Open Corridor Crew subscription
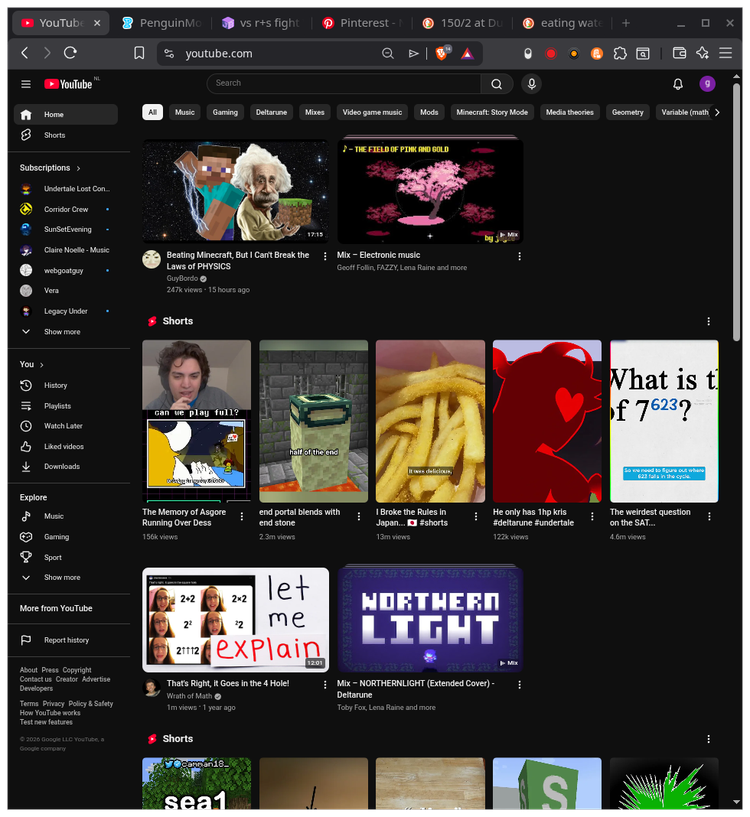Image resolution: width=750 pixels, height=817 pixels. point(66,209)
